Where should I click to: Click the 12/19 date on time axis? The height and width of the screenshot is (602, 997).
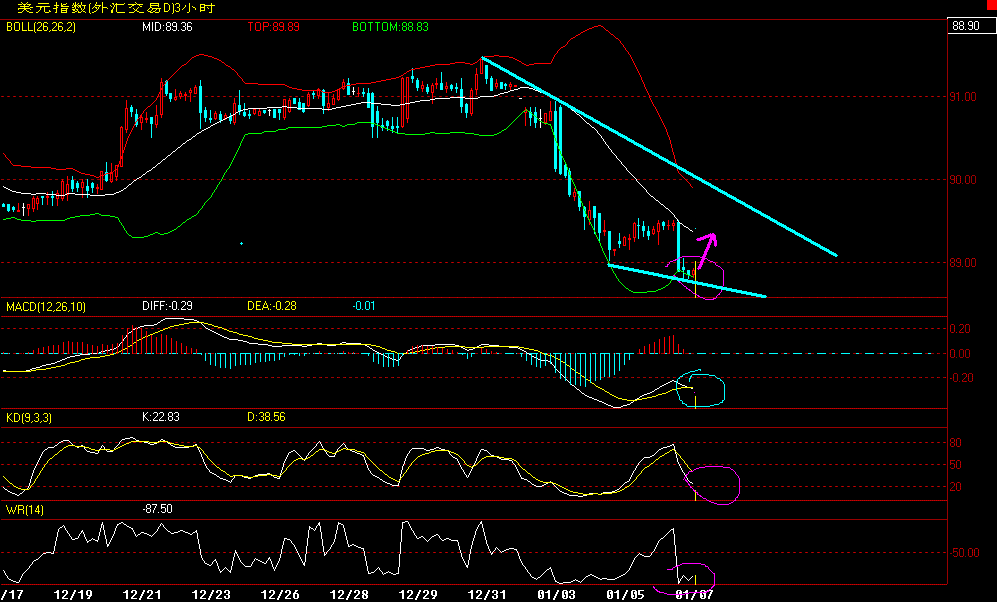pyautogui.click(x=73, y=595)
